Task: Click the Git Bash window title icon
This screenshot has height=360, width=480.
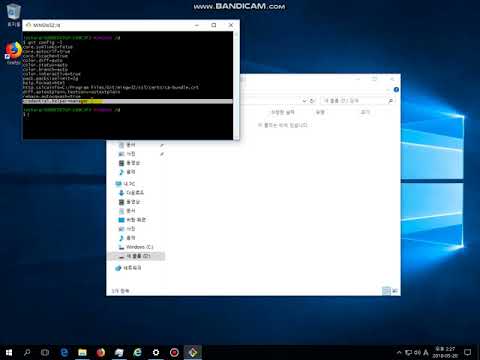Action: point(29,25)
